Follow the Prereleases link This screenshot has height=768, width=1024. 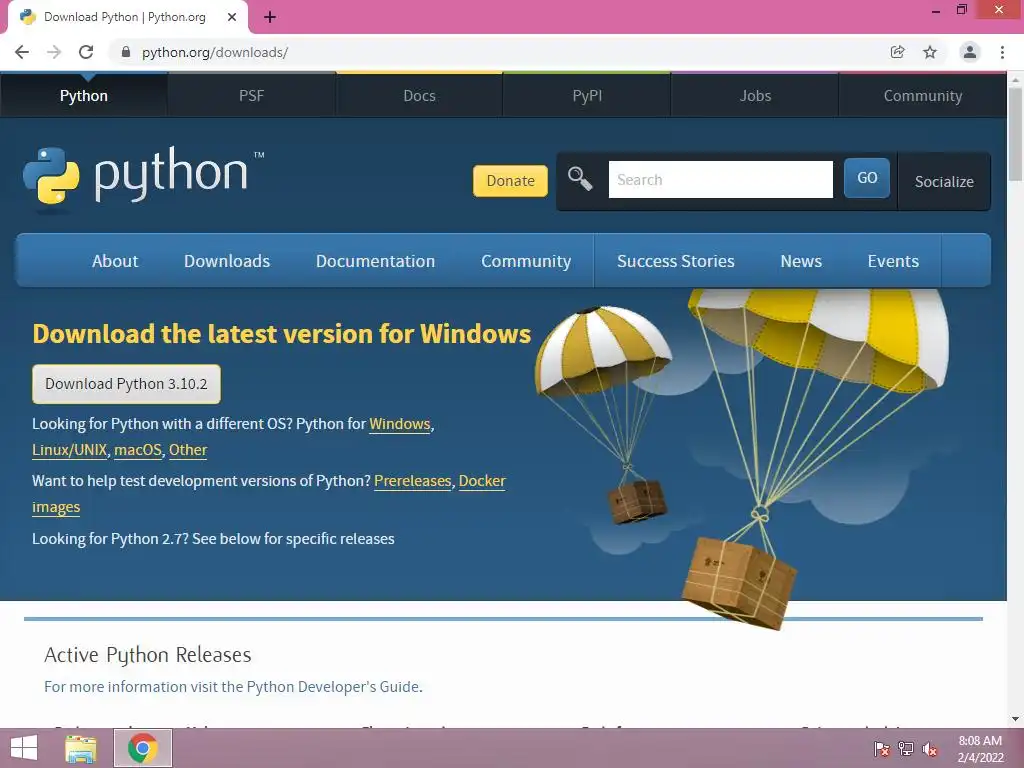tap(413, 481)
